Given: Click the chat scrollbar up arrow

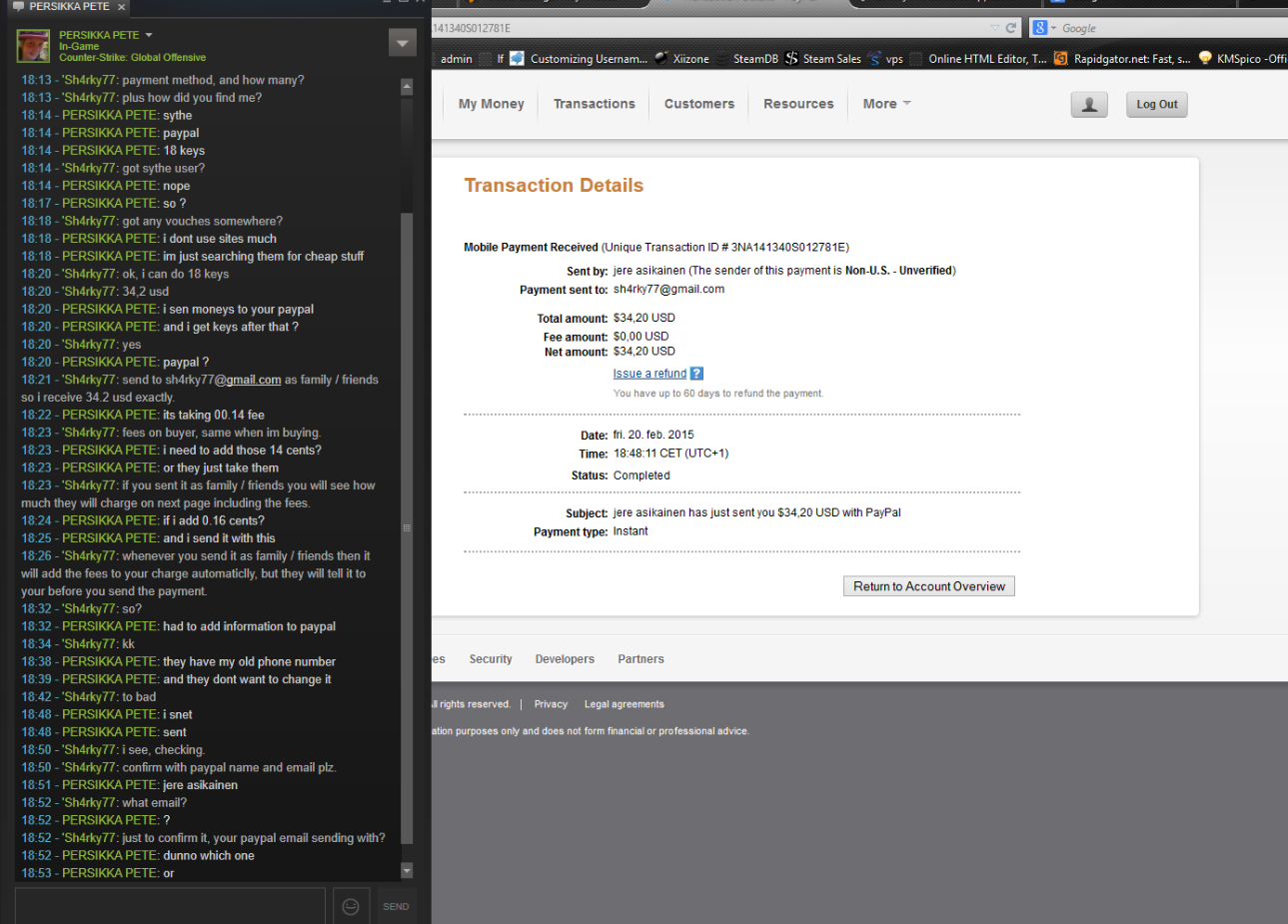Looking at the screenshot, I should (x=407, y=87).
